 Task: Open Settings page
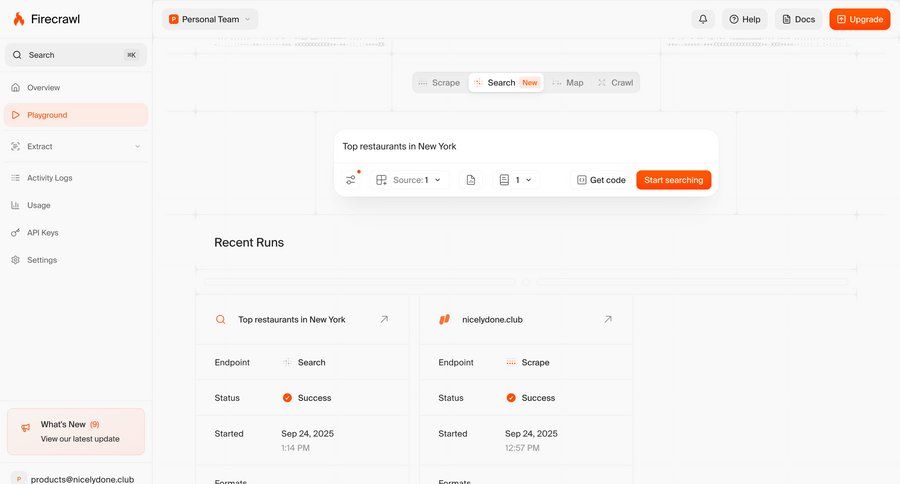pos(76,260)
